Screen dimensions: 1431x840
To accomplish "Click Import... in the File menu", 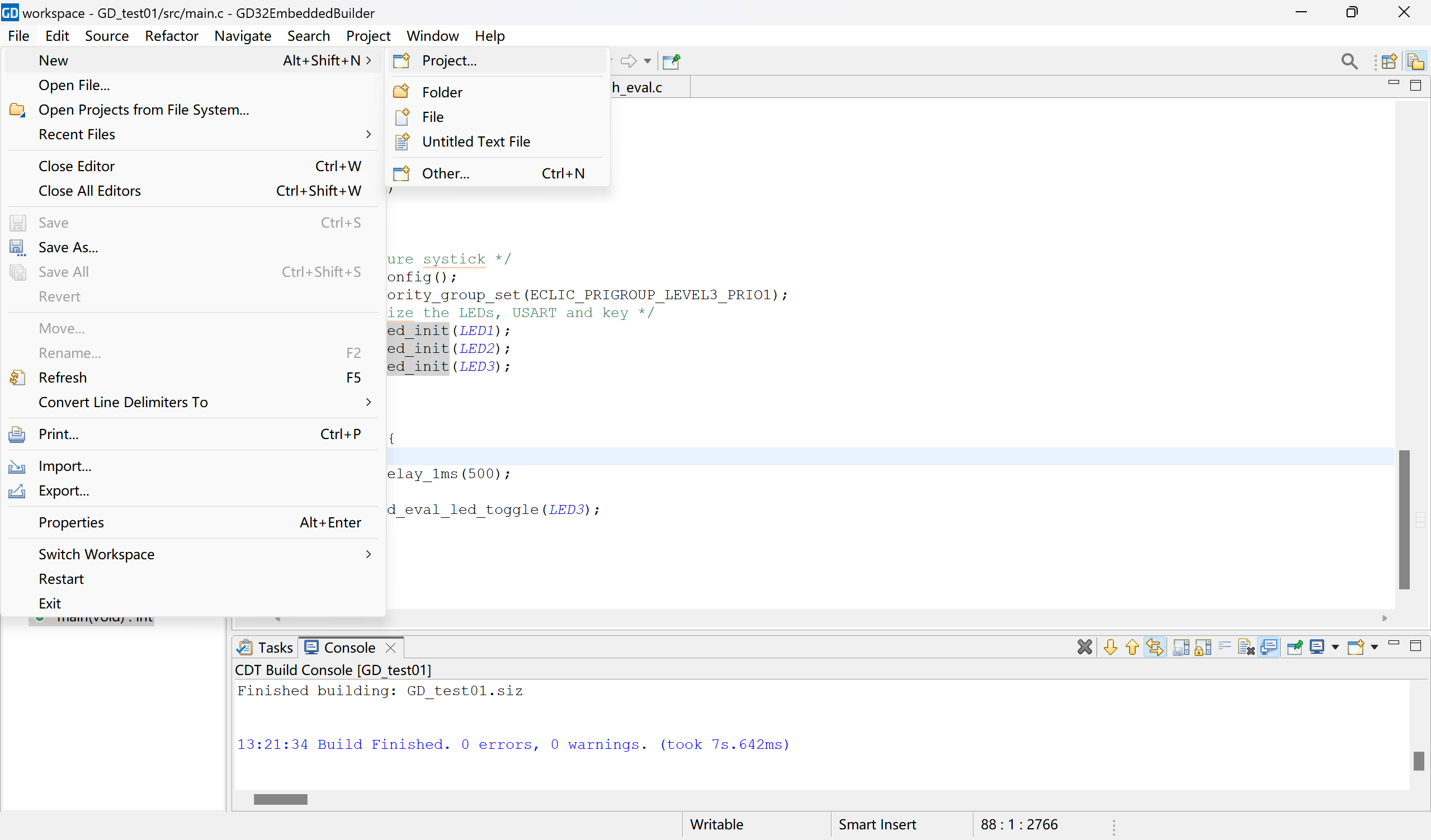I will point(65,466).
